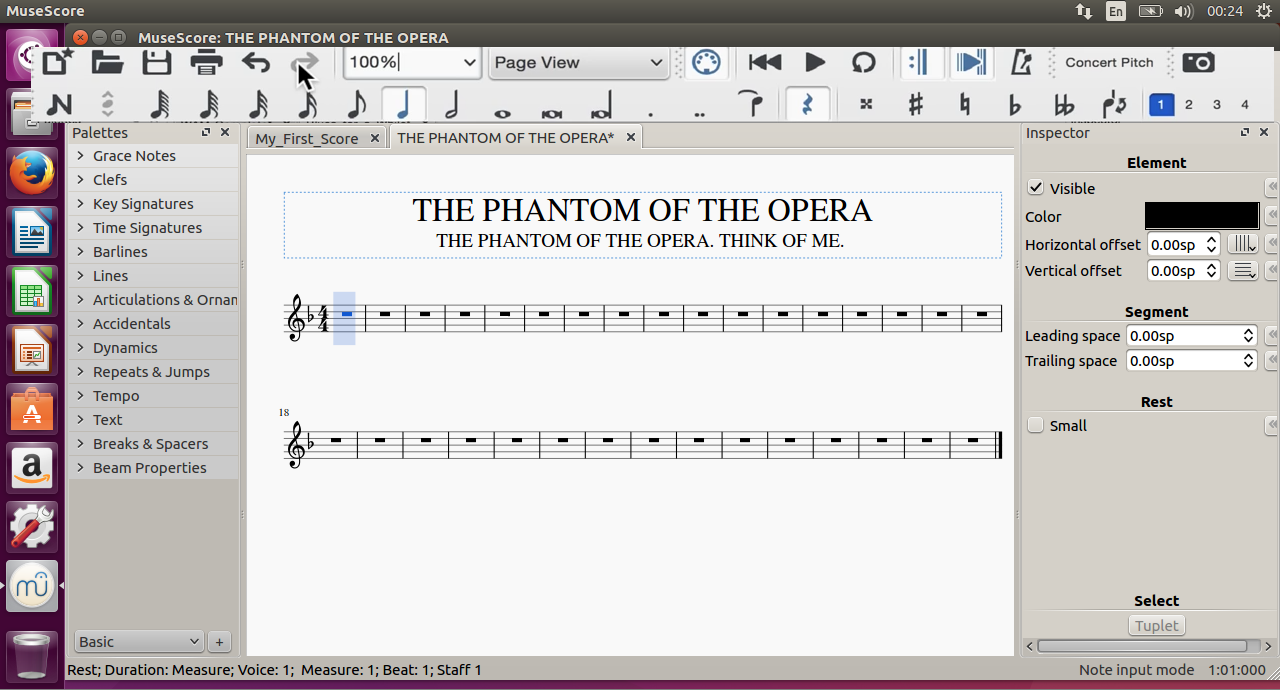Select quarter note duration
1280x690 pixels.
(404, 104)
